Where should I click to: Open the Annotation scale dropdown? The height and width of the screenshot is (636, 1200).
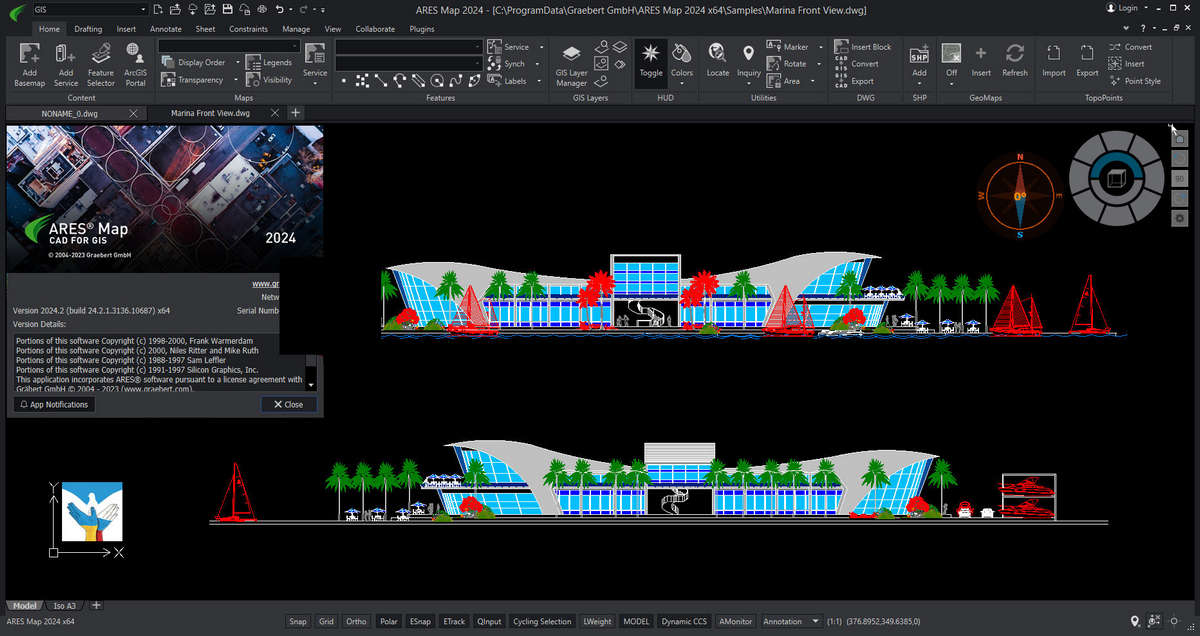coord(789,621)
